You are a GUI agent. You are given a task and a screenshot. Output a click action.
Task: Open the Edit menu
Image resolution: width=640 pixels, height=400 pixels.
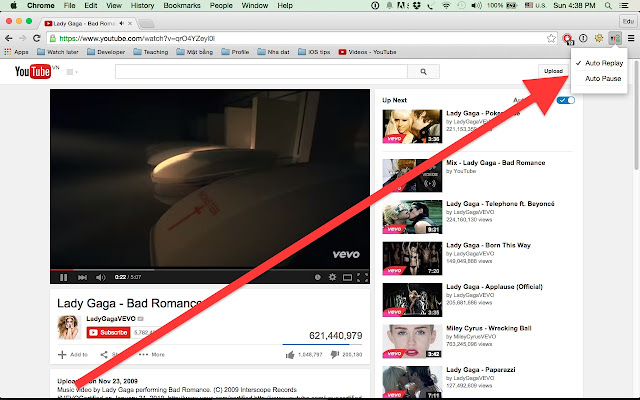tap(91, 6)
